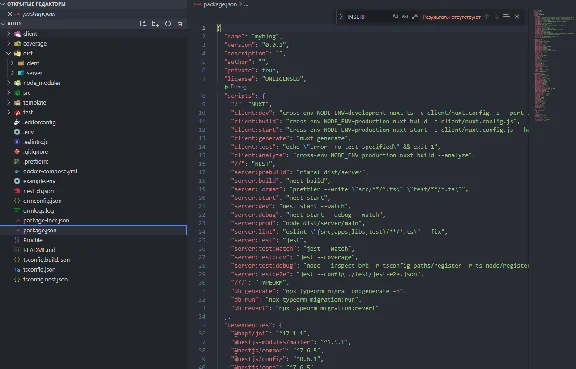Click the Debug code lens above scripts
This screenshot has height=369, width=576.
point(237,87)
